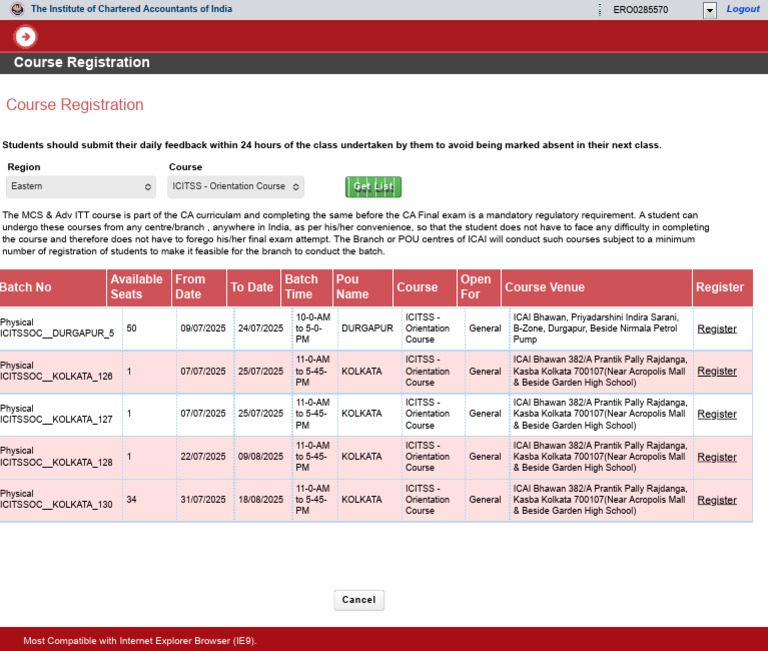Click From Date 31/07/2025
The width and height of the screenshot is (768, 651).
(203, 500)
